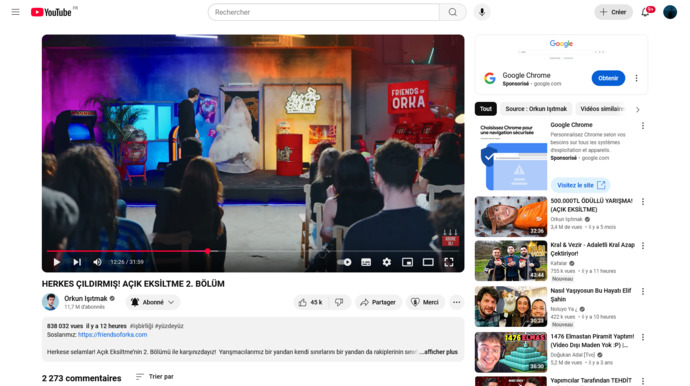Skip to the next video

(77, 262)
